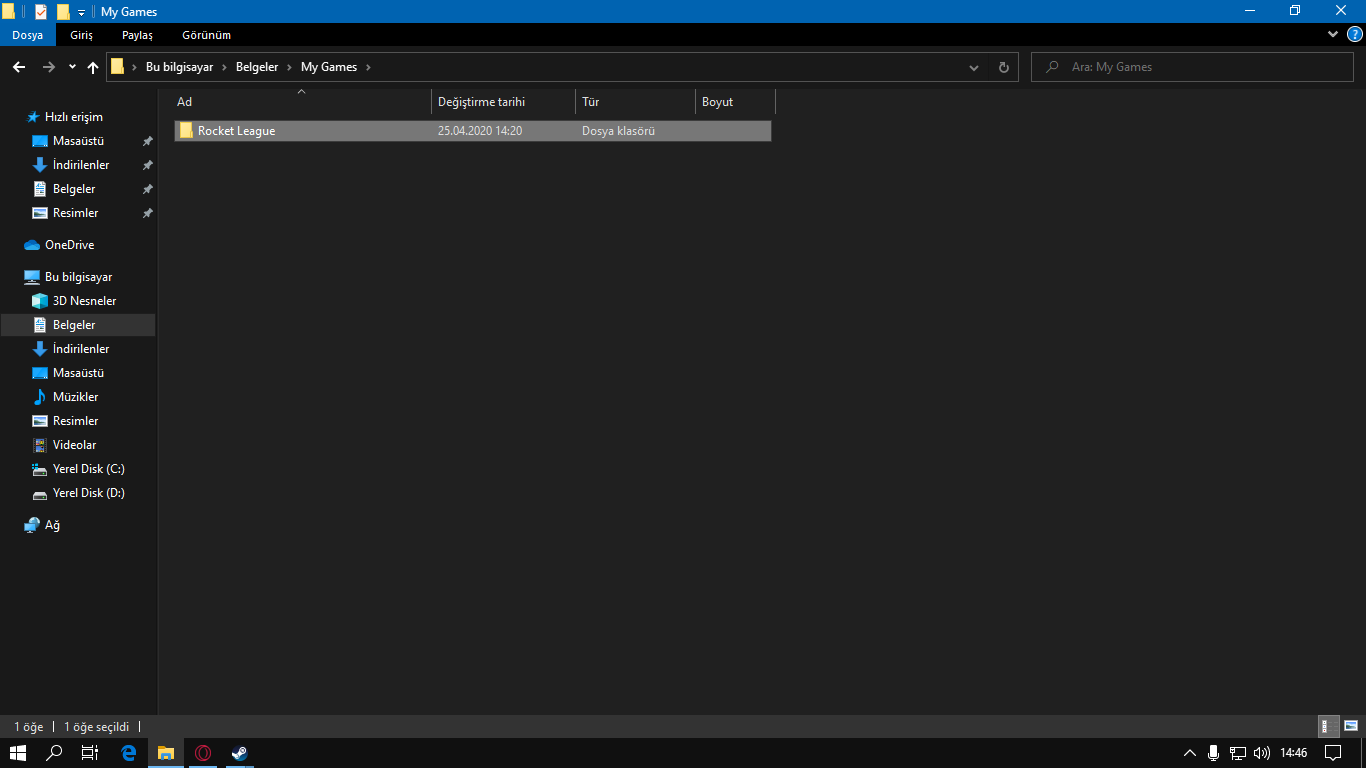This screenshot has width=1366, height=768.
Task: Open Task View from the taskbar
Action: click(x=90, y=753)
